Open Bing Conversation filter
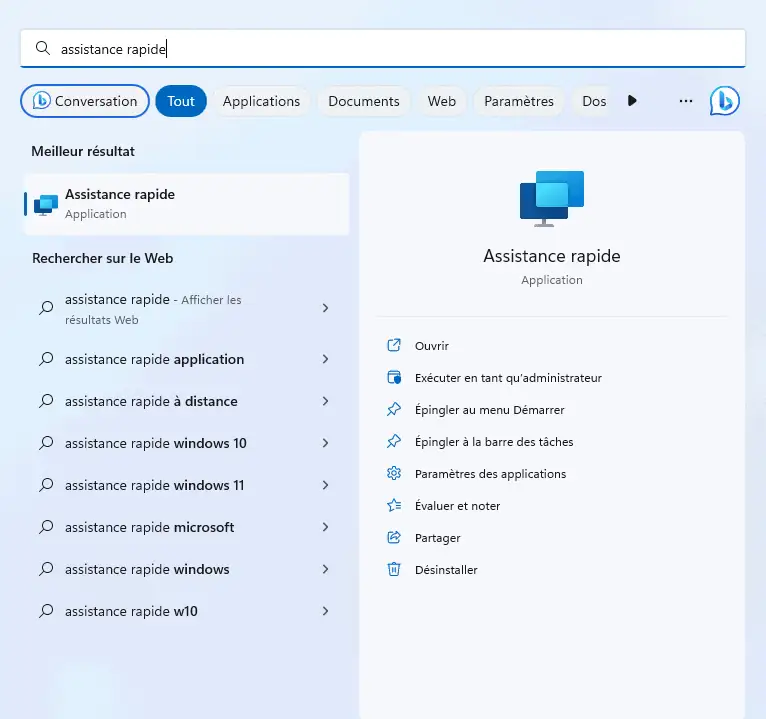Image resolution: width=766 pixels, height=719 pixels. pyautogui.click(x=85, y=101)
